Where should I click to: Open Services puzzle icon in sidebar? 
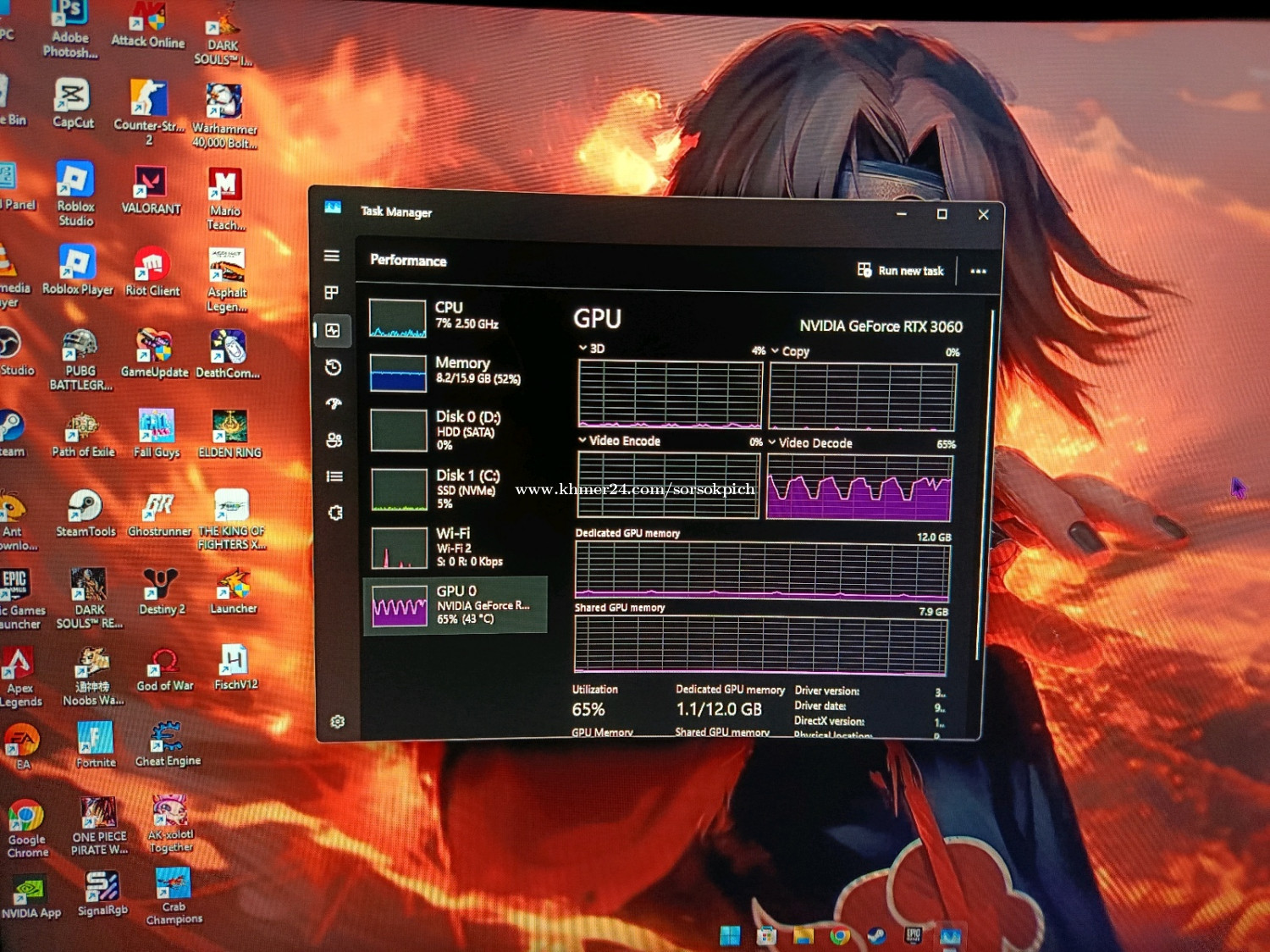click(335, 513)
